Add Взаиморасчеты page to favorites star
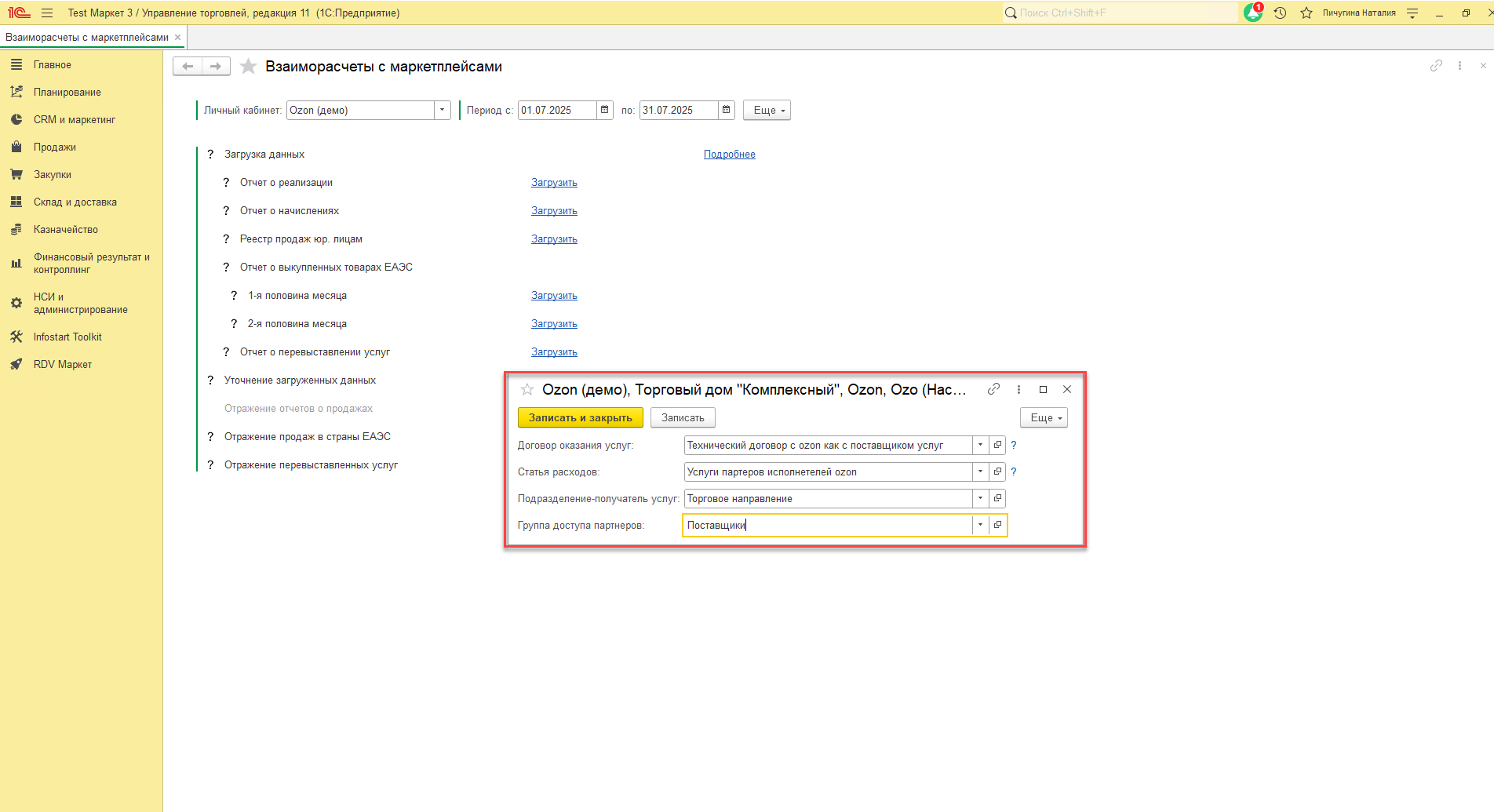 [x=248, y=67]
